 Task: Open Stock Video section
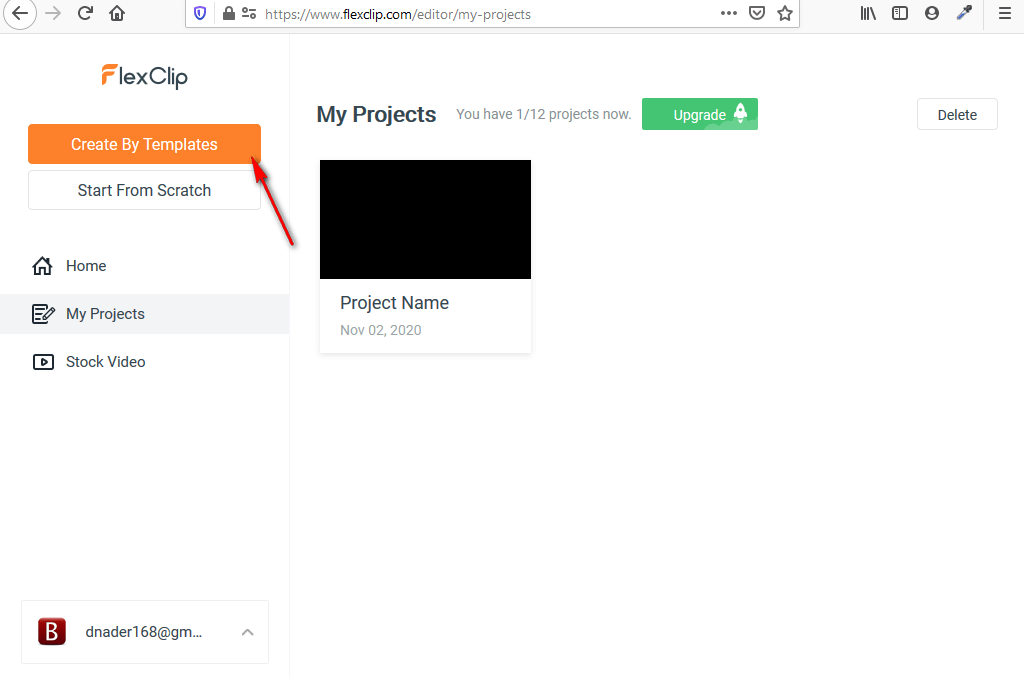[105, 362]
